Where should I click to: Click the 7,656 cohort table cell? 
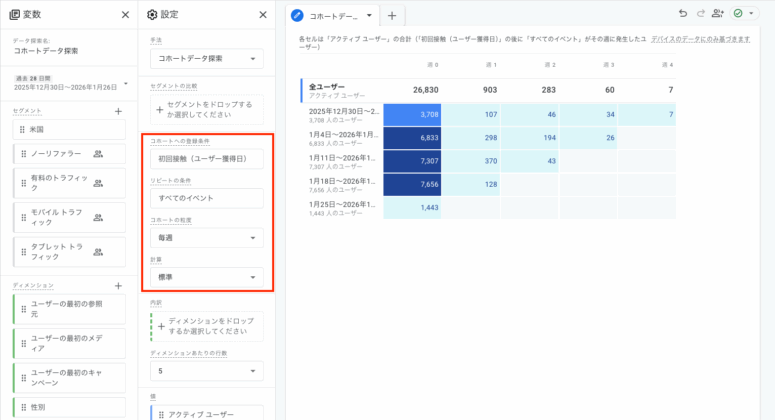(412, 184)
